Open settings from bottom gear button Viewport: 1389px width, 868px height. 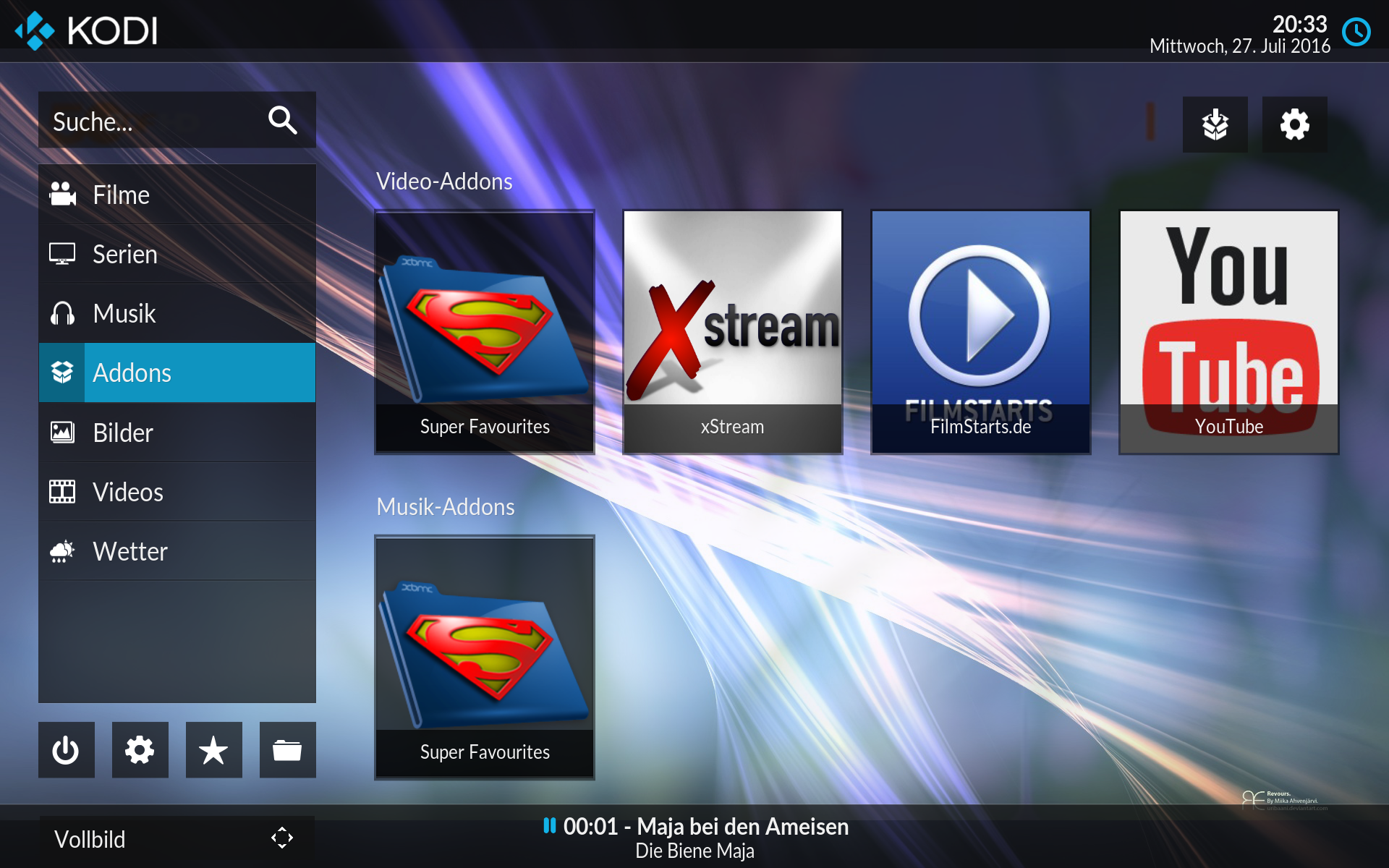pyautogui.click(x=140, y=750)
